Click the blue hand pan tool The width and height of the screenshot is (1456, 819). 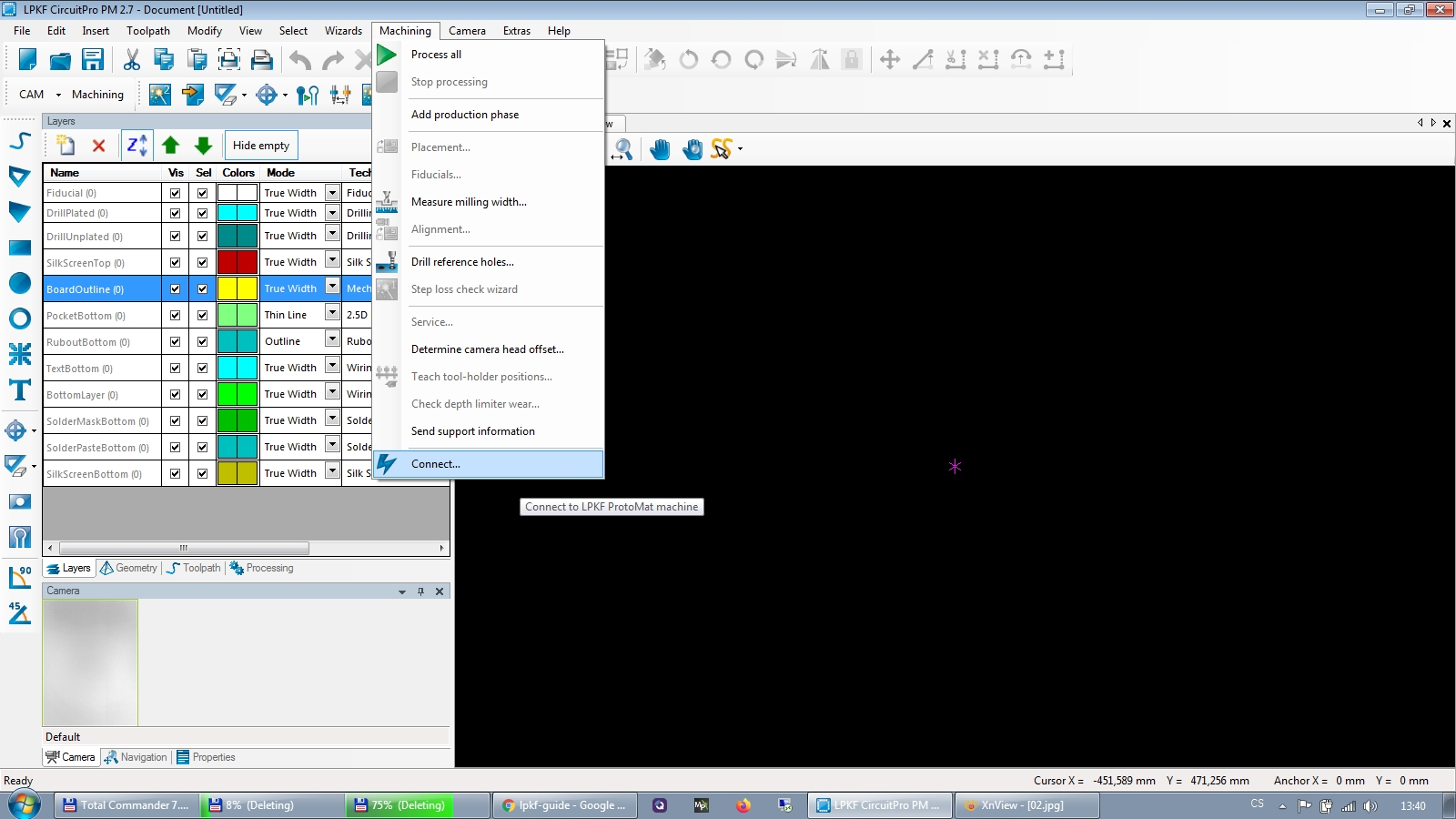660,149
